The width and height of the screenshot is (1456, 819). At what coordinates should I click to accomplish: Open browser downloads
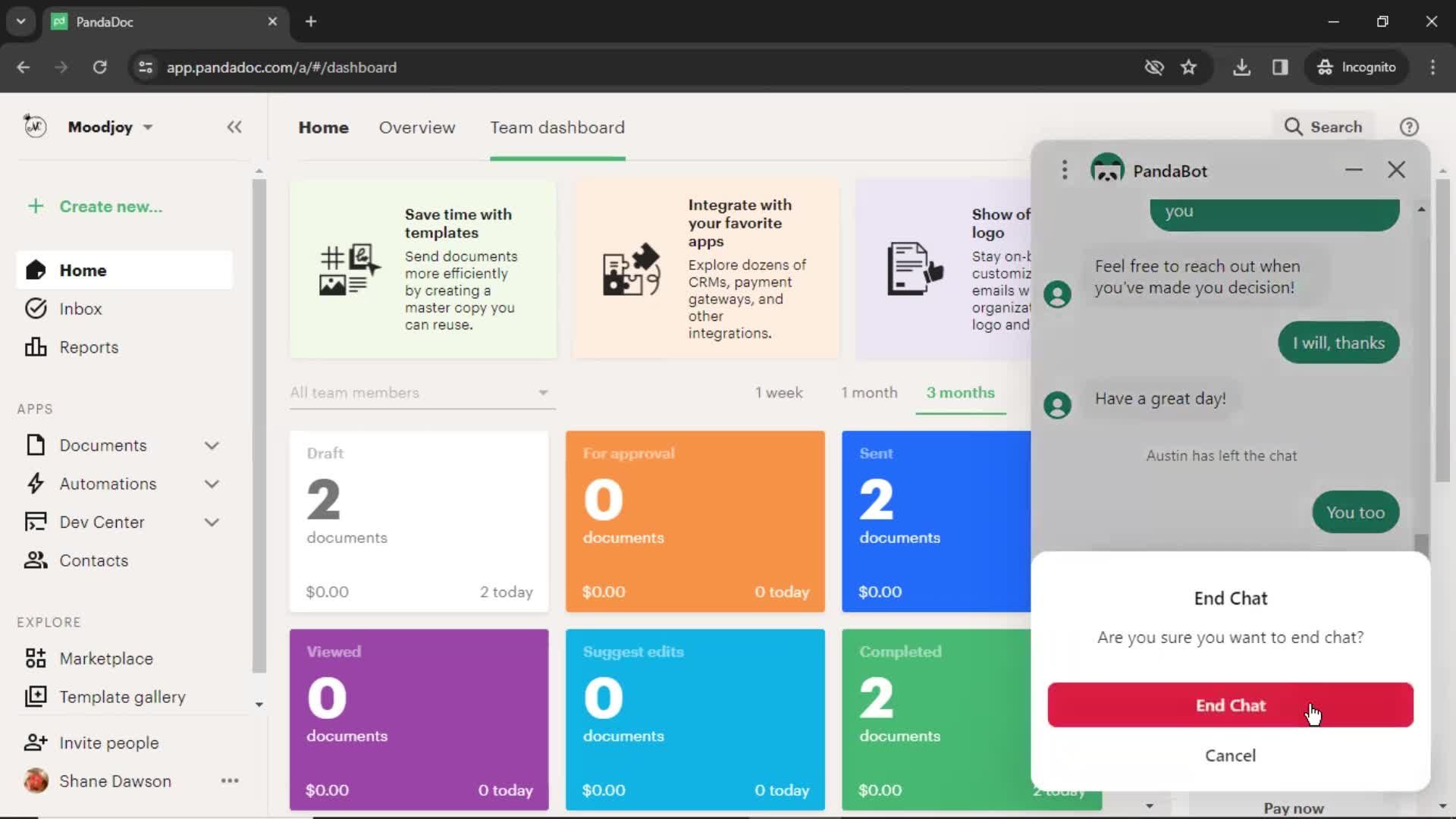tap(1241, 67)
